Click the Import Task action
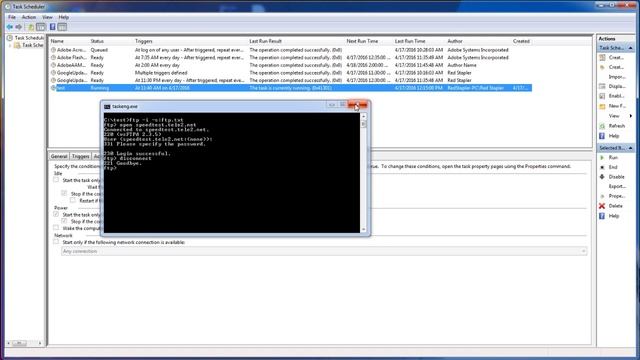This screenshot has height=360, width=640. (x=616, y=77)
